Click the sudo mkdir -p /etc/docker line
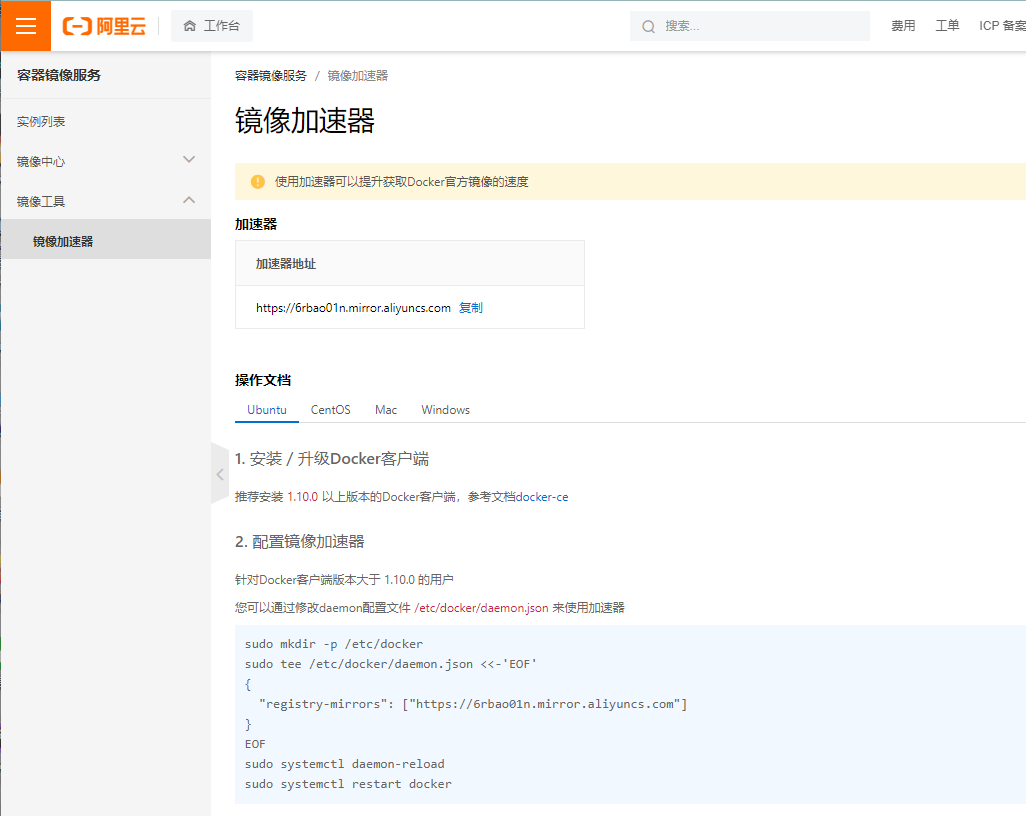The height and width of the screenshot is (816, 1026). click(334, 644)
